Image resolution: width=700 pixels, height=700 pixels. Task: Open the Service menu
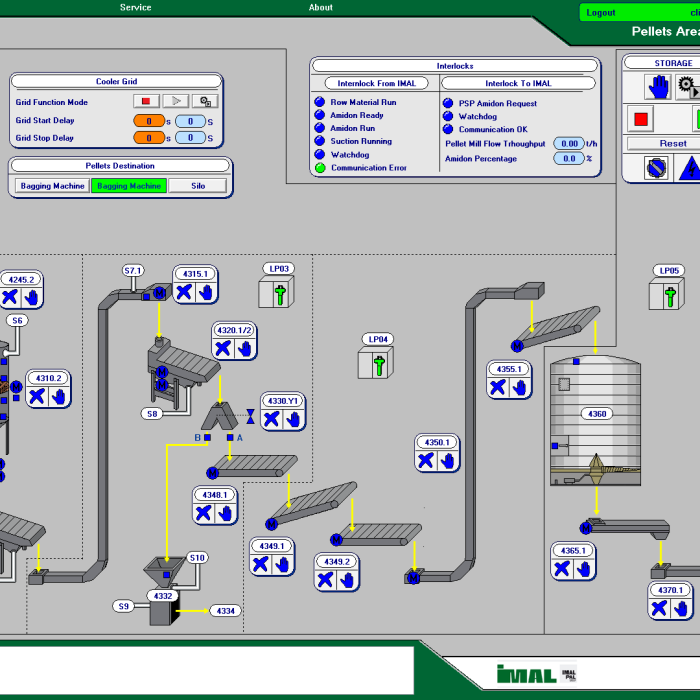[136, 8]
